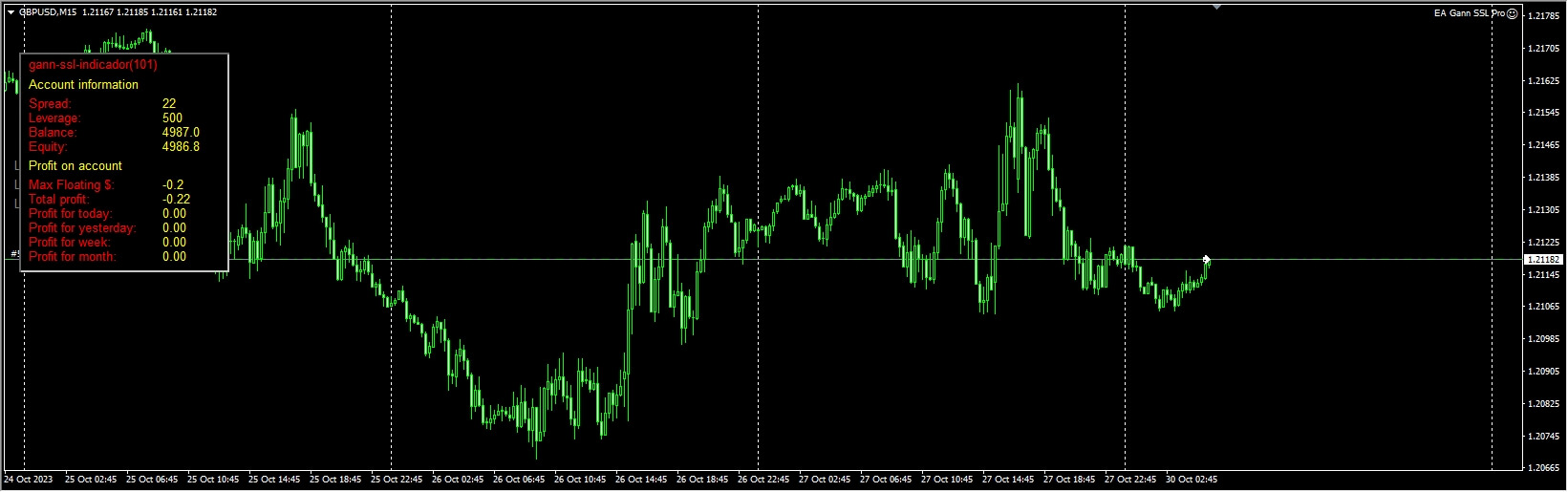This screenshot has height=492, width=1568.
Task: Select the highlighted 1.21182 price axis label
Action: pyautogui.click(x=1544, y=260)
